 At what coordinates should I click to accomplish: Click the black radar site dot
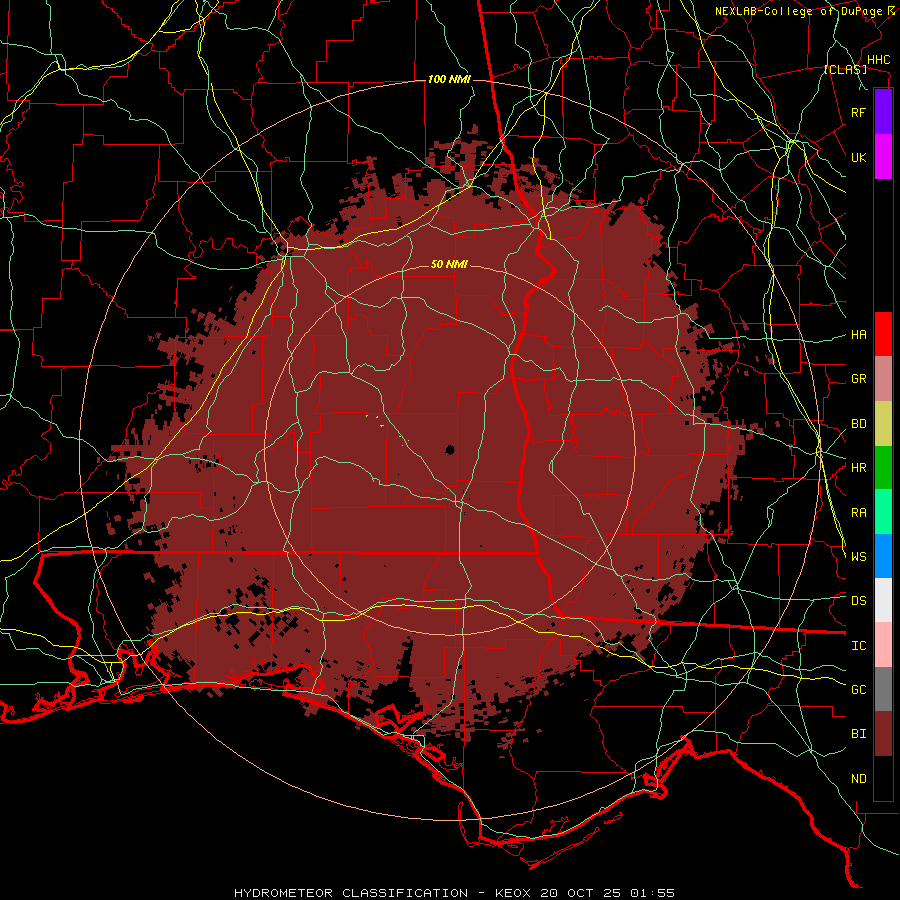450,449
